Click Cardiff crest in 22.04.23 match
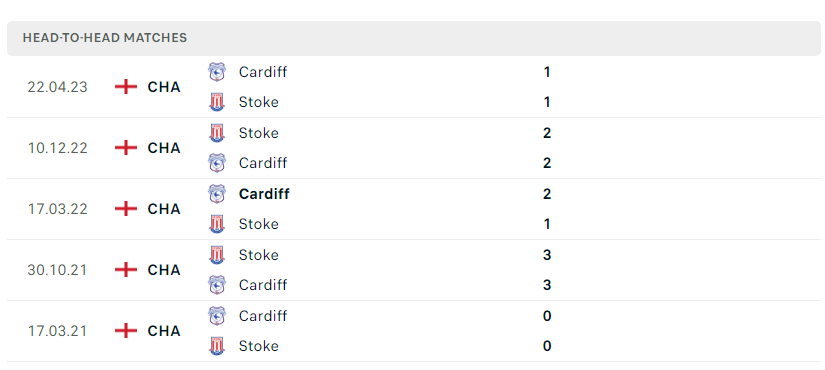The image size is (825, 370). pos(217,72)
